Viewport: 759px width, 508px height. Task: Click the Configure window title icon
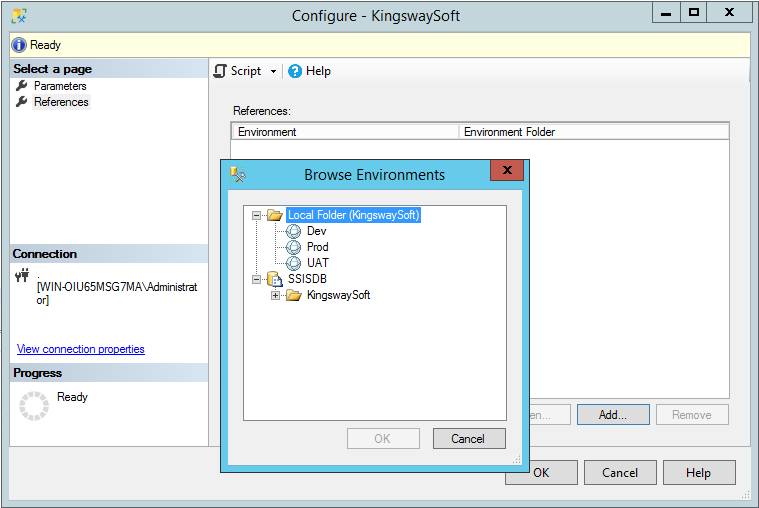pos(19,16)
